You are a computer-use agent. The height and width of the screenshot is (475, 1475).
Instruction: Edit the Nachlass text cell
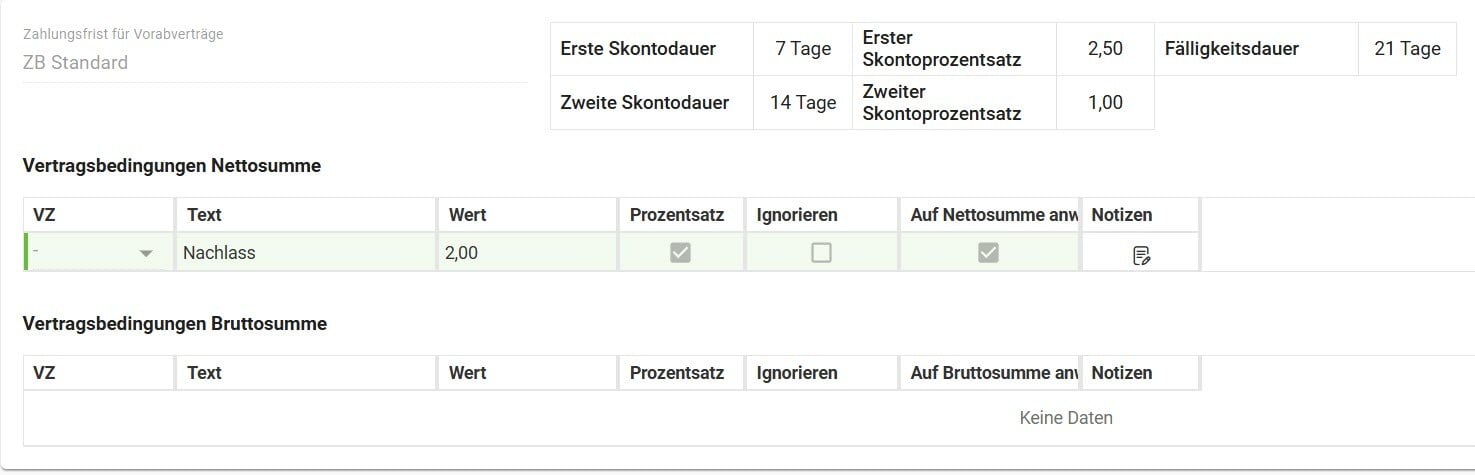click(306, 253)
